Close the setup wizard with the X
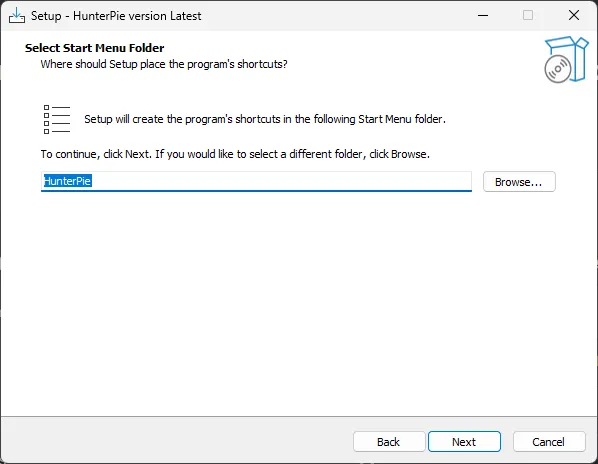The height and width of the screenshot is (464, 598). 574,16
